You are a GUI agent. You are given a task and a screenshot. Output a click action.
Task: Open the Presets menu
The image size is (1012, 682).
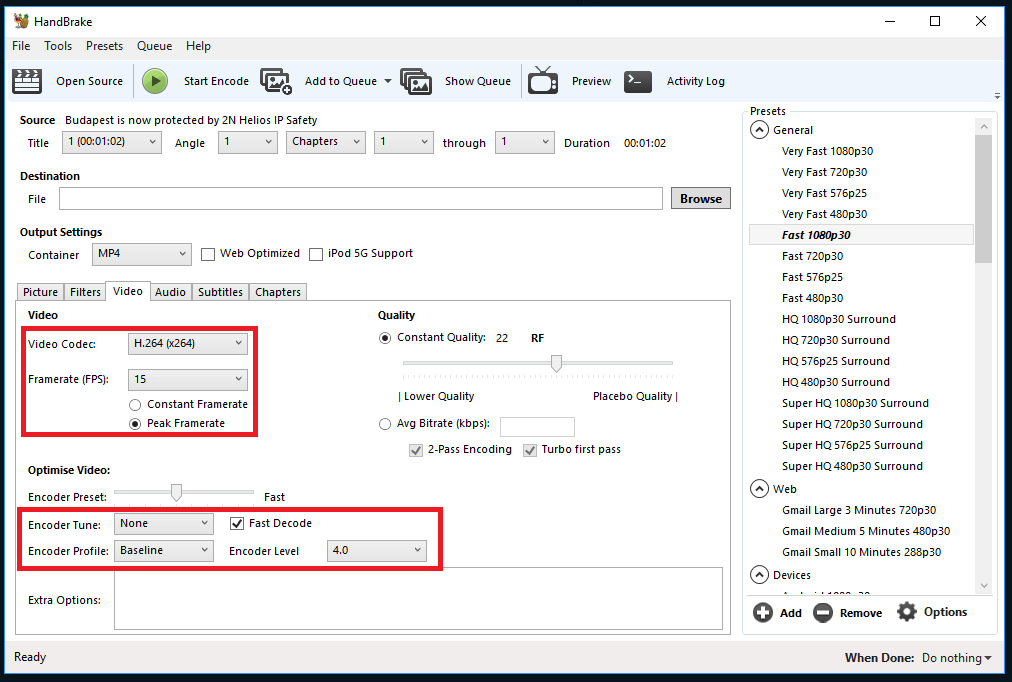[104, 46]
